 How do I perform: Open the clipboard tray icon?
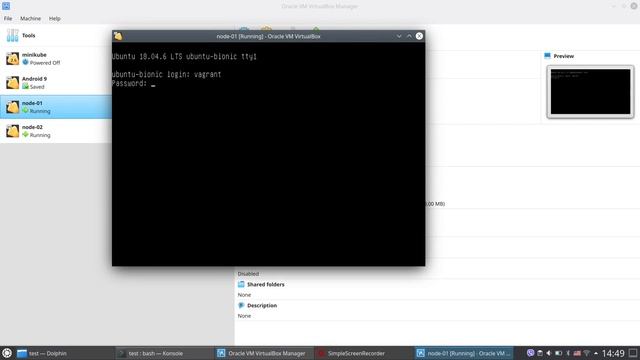(540, 353)
